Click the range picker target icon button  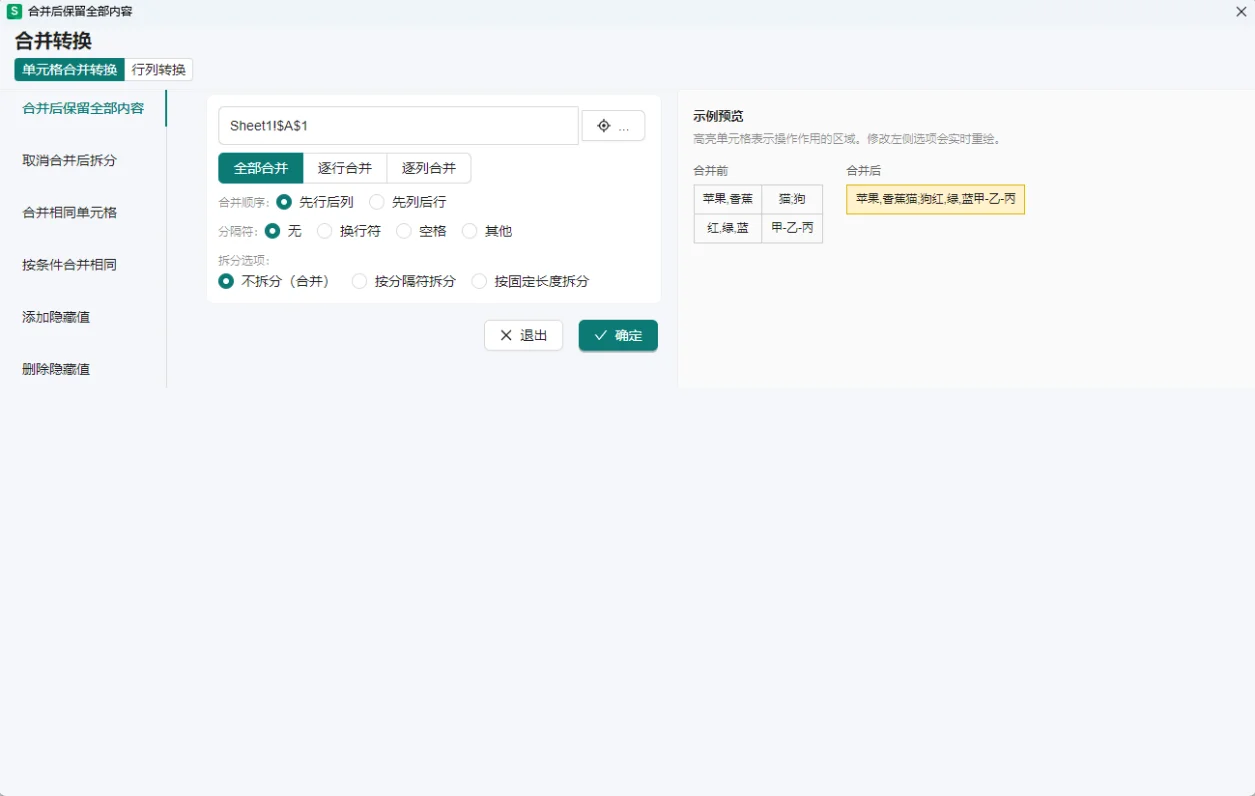[x=613, y=126]
